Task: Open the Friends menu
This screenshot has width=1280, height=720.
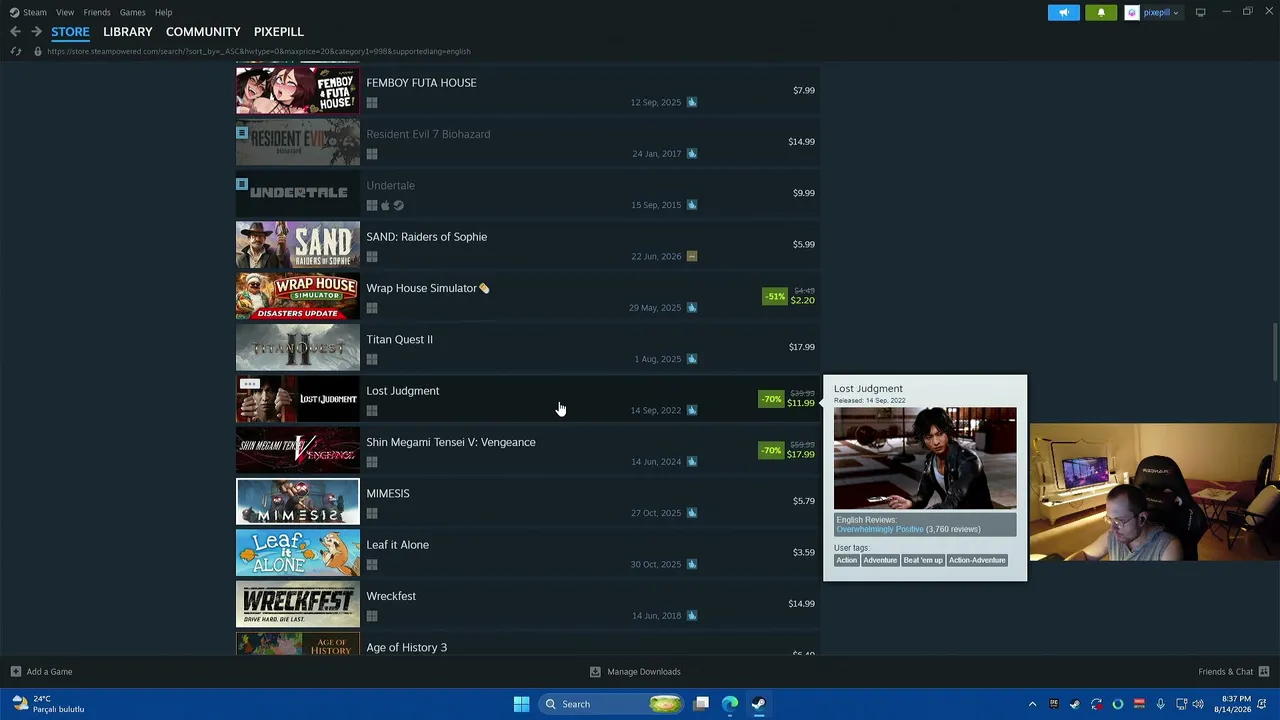Action: (97, 12)
